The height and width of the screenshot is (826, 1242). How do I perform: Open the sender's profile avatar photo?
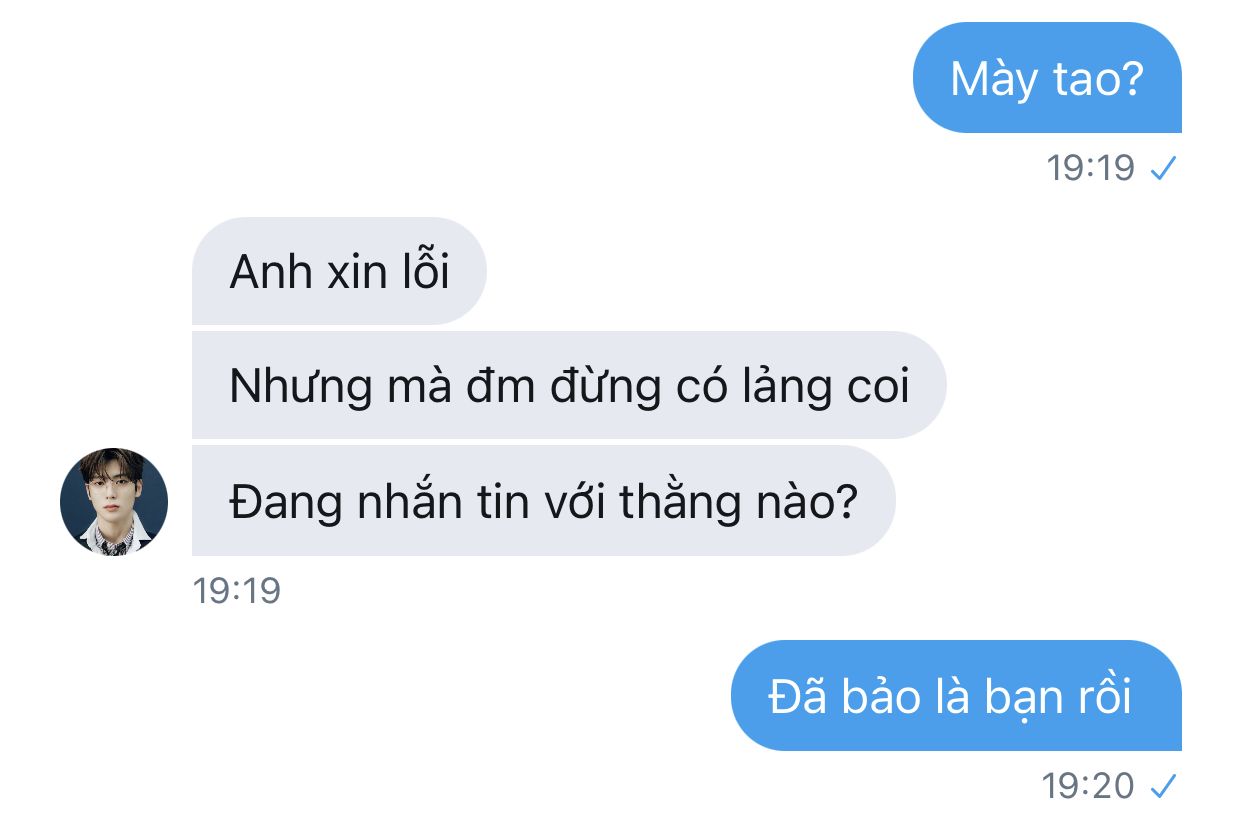(114, 502)
